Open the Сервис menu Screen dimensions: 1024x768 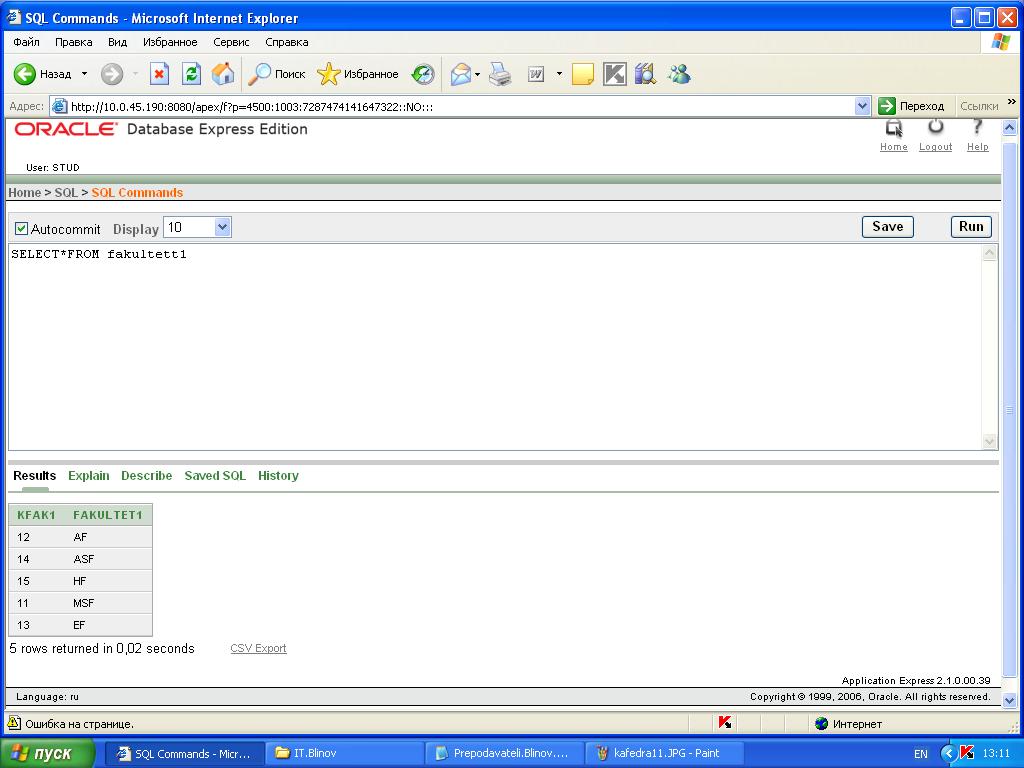coord(231,42)
